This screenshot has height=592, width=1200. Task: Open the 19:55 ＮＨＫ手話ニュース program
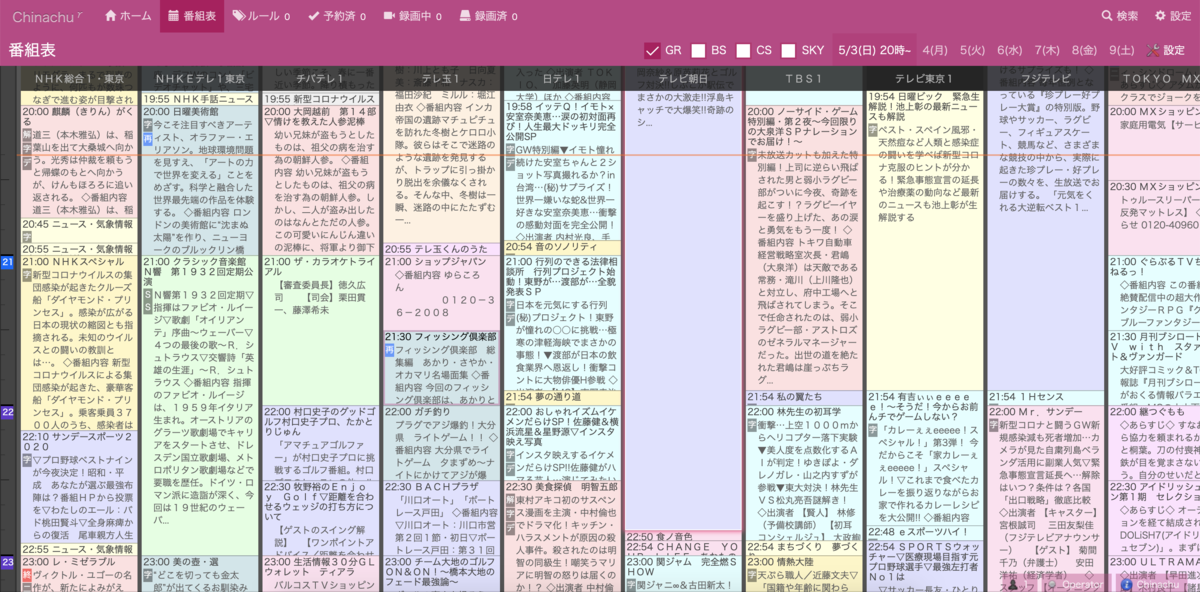tap(200, 99)
